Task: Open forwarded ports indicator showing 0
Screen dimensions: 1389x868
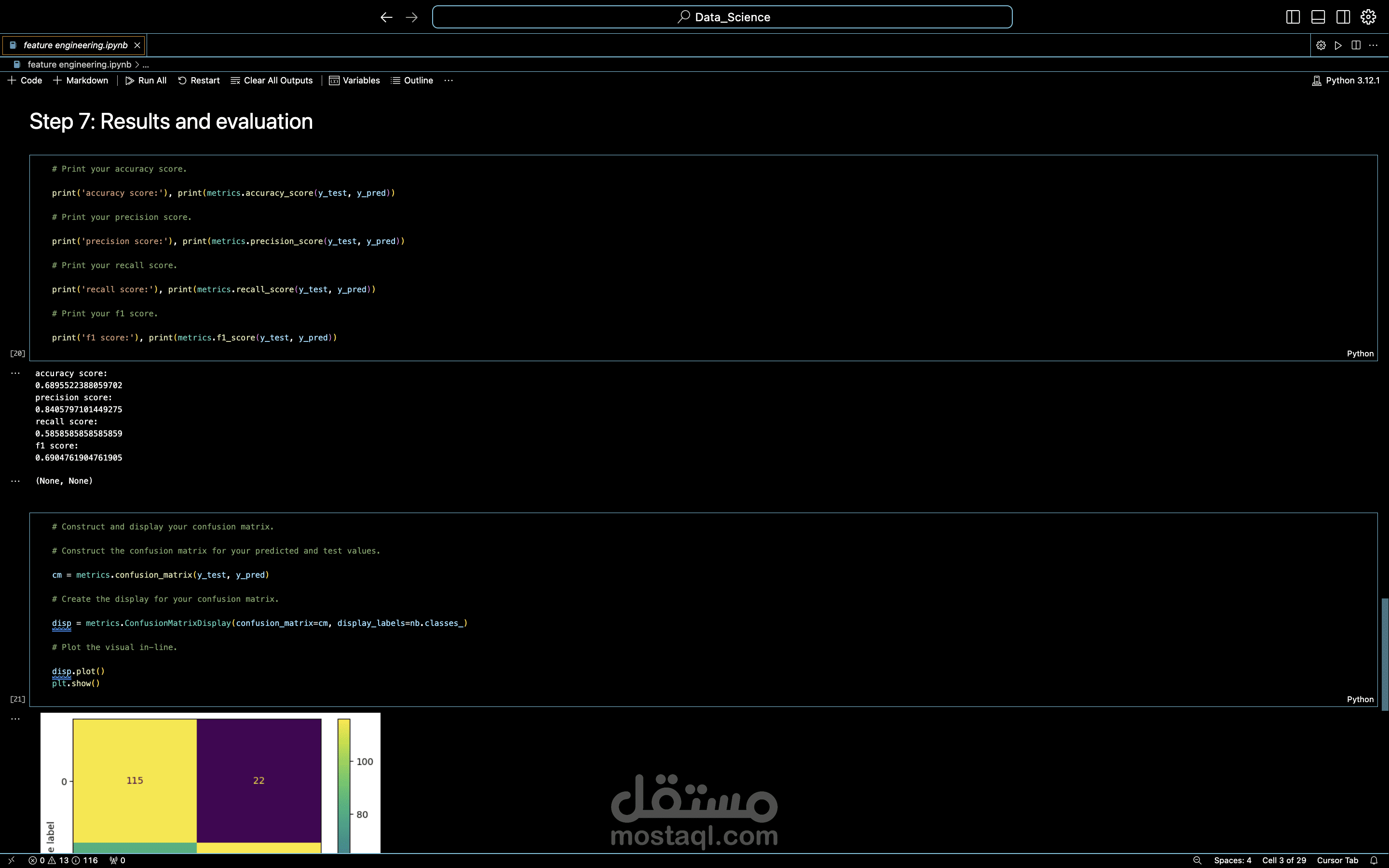Action: click(117, 860)
